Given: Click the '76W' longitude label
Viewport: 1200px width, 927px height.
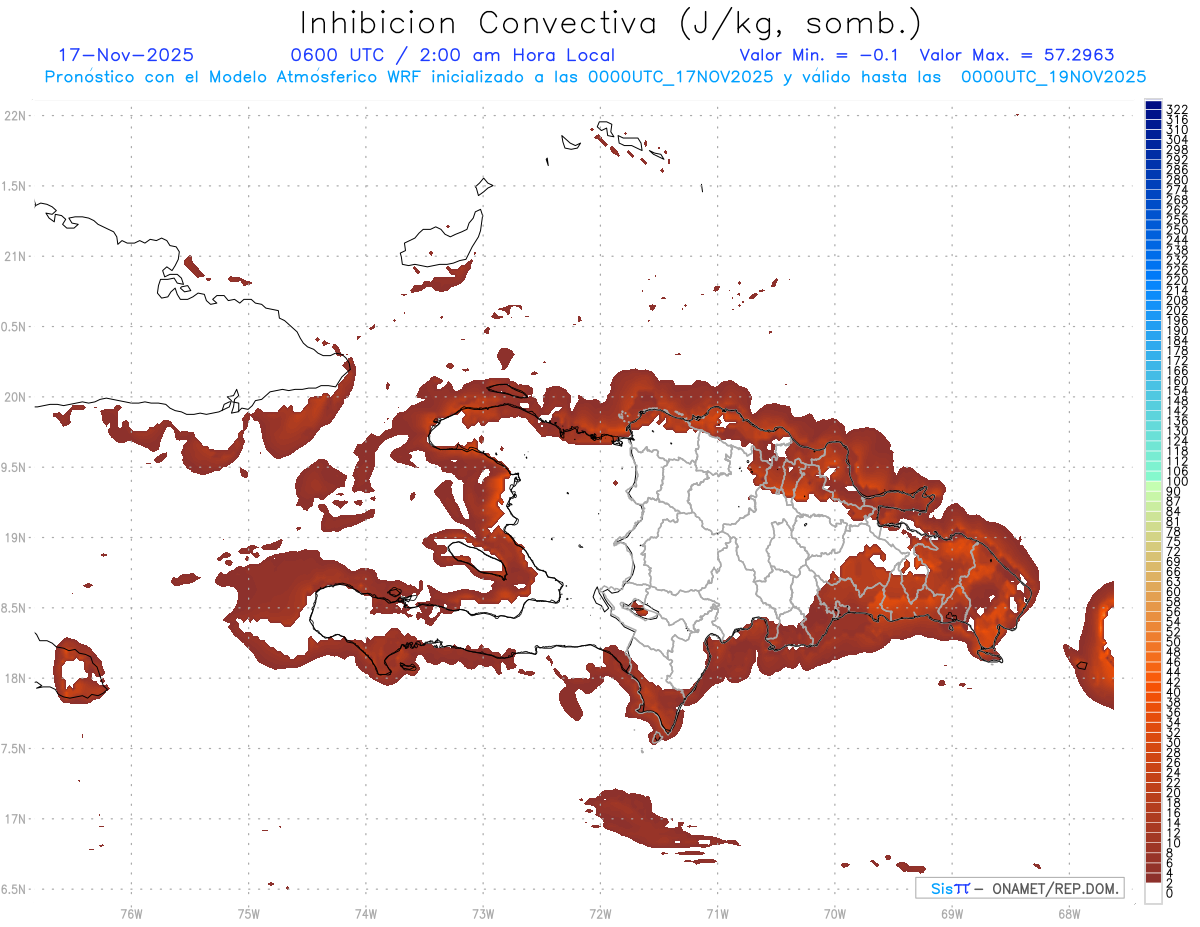Looking at the screenshot, I should pos(132,913).
